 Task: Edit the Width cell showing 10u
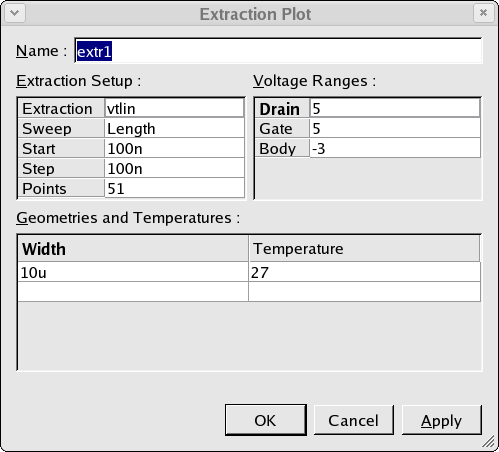point(133,272)
